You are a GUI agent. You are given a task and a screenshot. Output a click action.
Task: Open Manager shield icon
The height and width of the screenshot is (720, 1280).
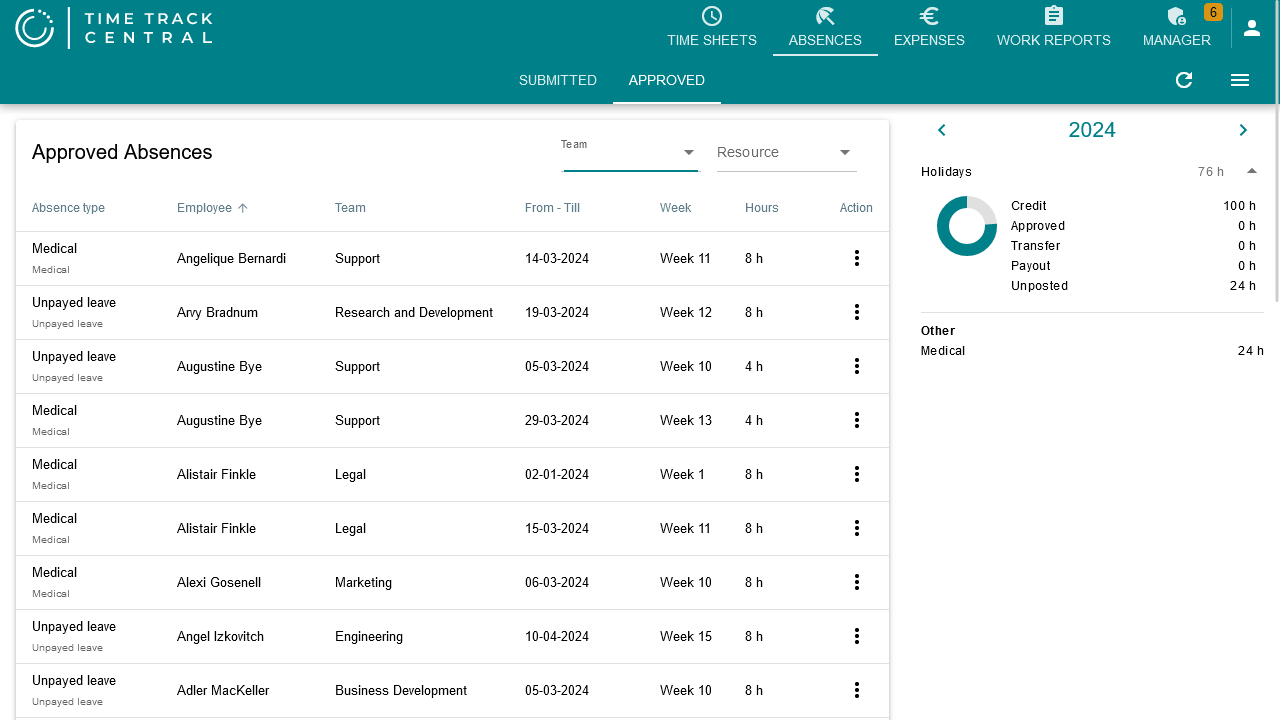pos(1176,16)
